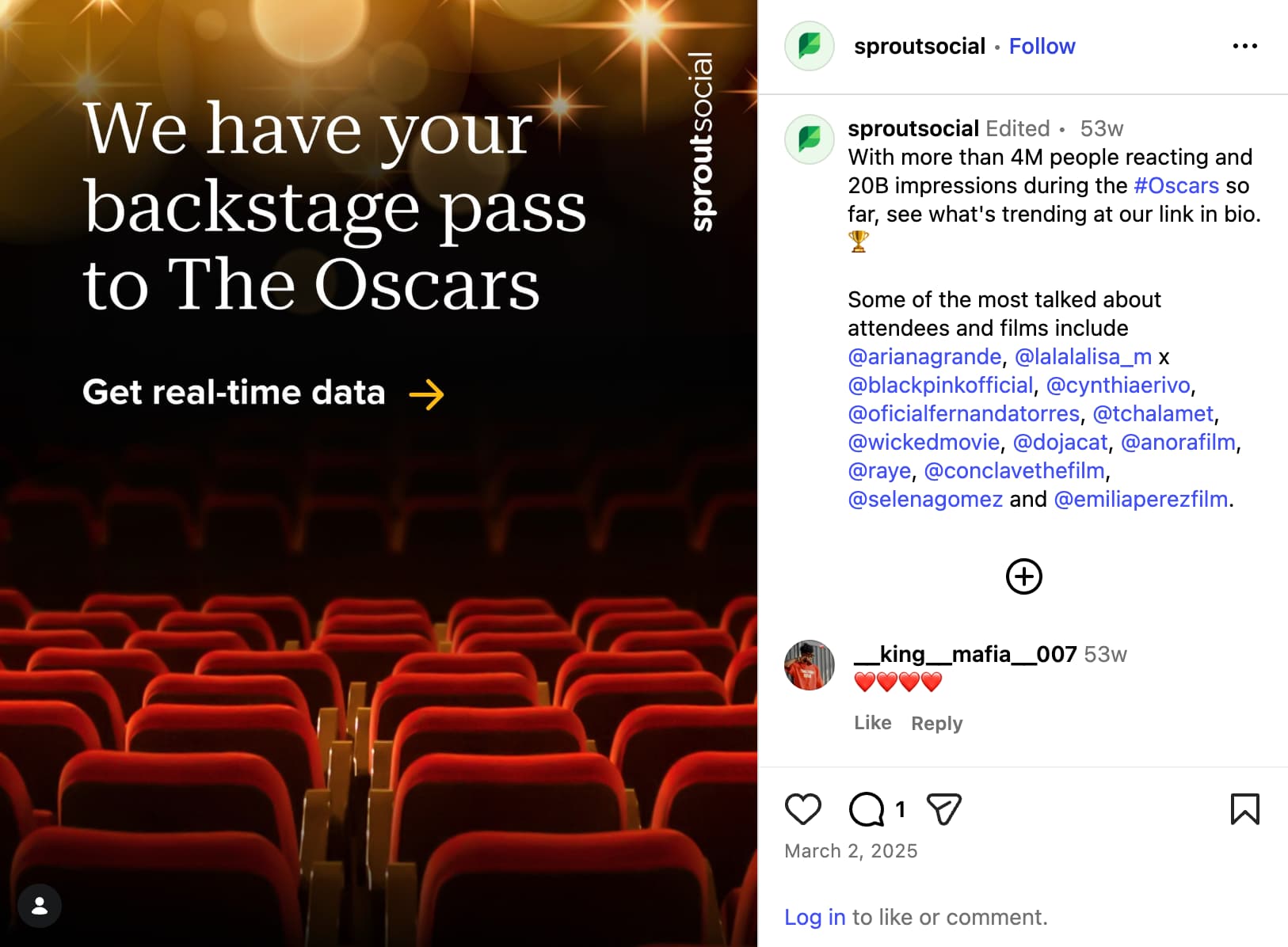Expand more comments with the plus icon

coord(1023,576)
